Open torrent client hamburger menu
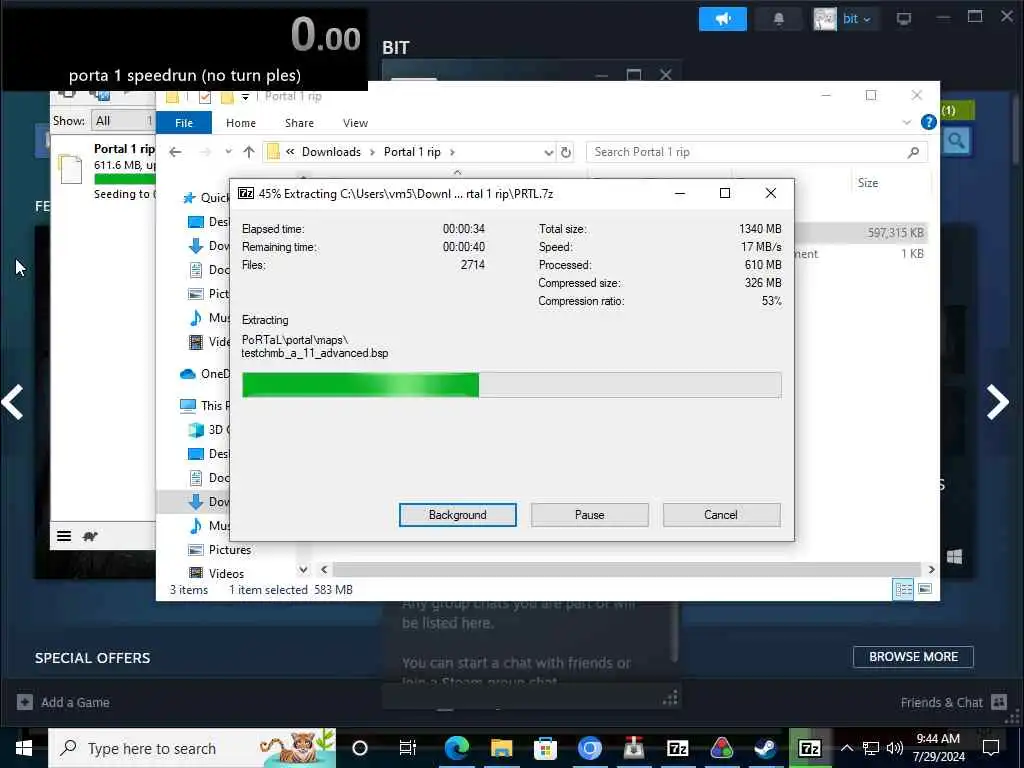The height and width of the screenshot is (768, 1024). (63, 536)
